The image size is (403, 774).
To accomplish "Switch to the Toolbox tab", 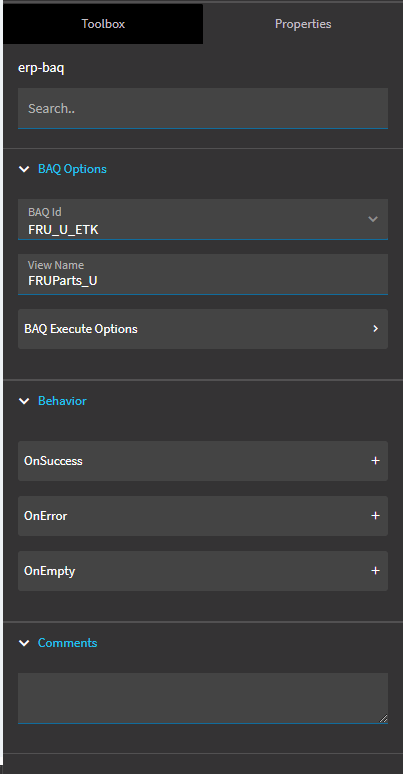I will pos(103,24).
